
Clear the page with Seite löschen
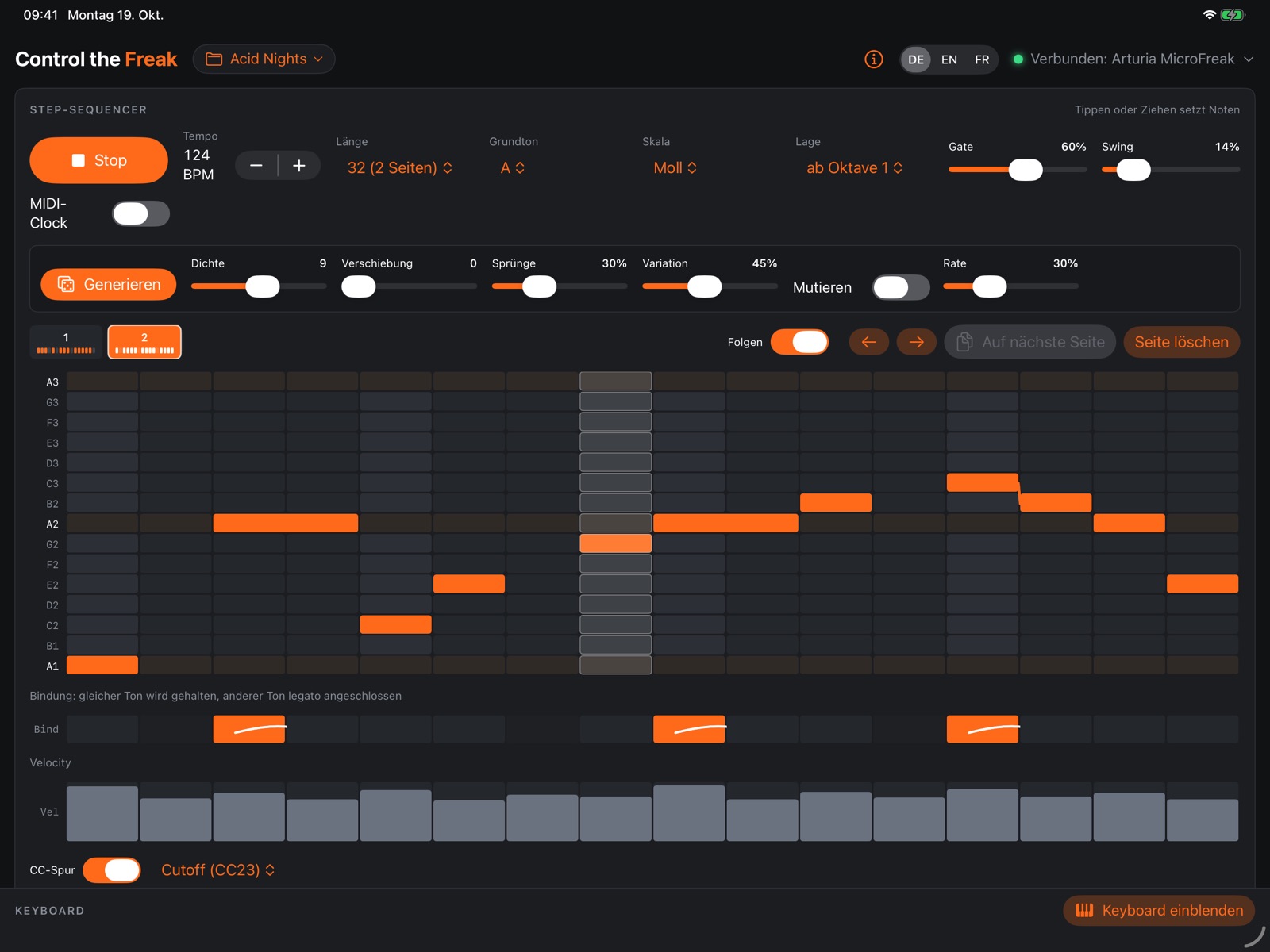coord(1181,342)
